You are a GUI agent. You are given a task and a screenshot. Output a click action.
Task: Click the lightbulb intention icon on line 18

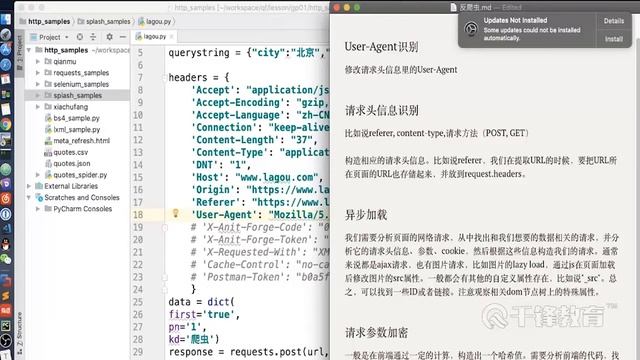pyautogui.click(x=176, y=213)
